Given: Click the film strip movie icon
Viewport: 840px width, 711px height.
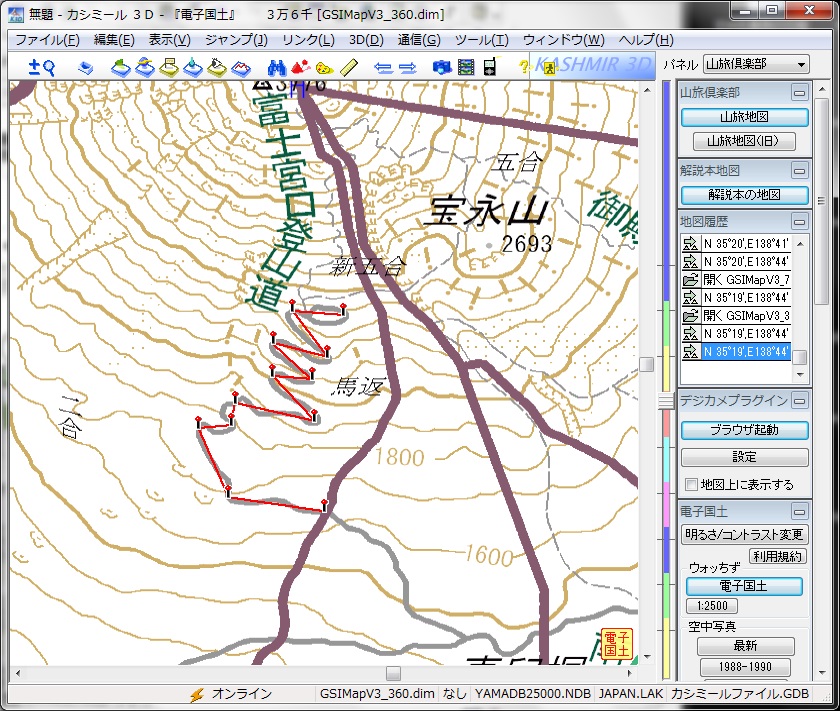Looking at the screenshot, I should pos(466,68).
